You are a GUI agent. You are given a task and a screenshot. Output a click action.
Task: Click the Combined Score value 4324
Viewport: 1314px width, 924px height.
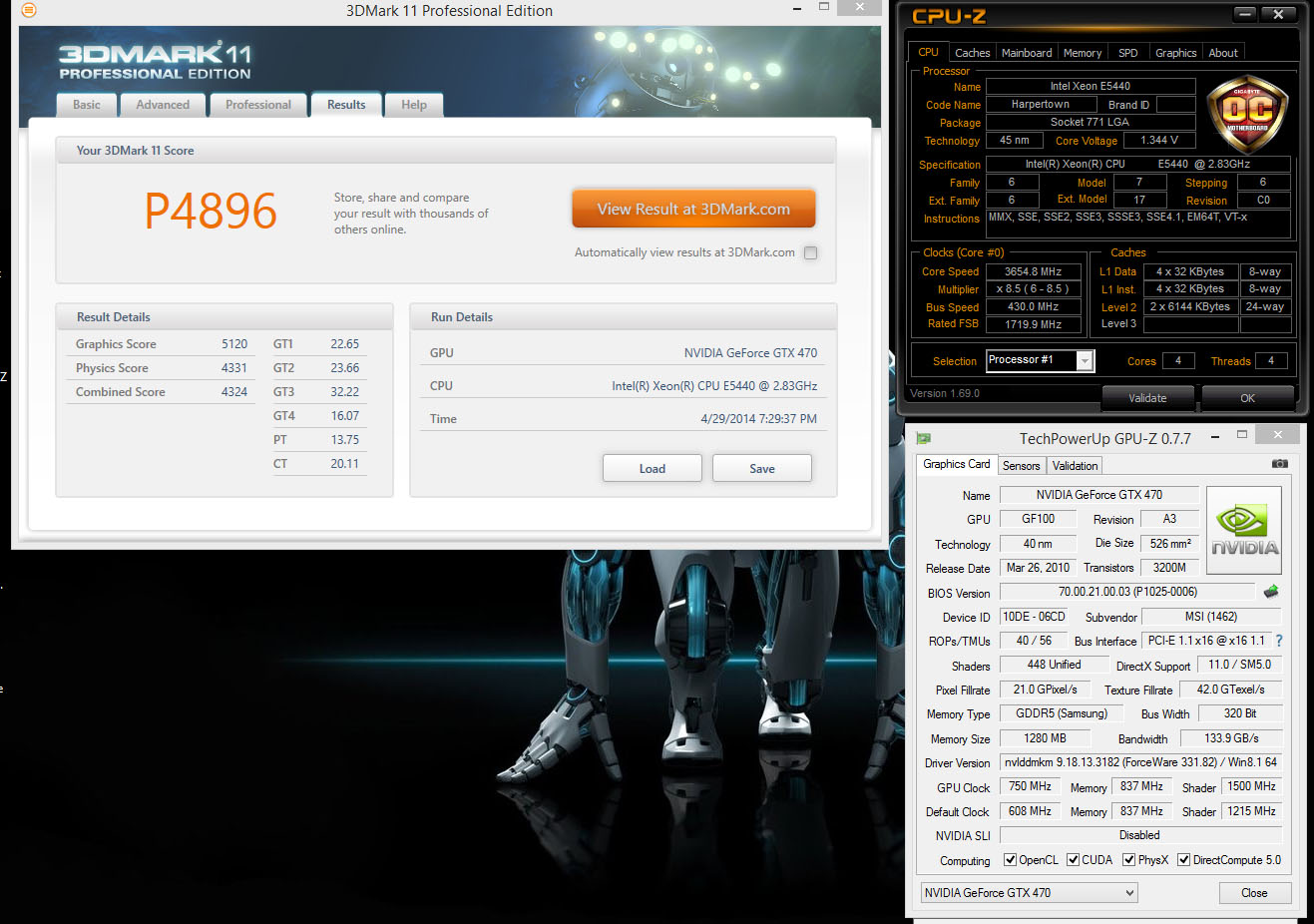click(x=234, y=392)
